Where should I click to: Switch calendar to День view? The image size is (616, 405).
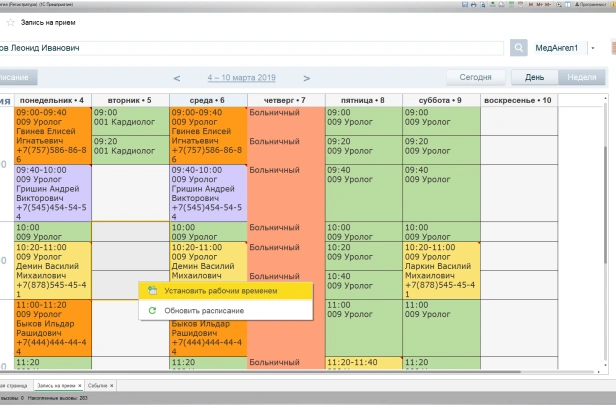[534, 77]
